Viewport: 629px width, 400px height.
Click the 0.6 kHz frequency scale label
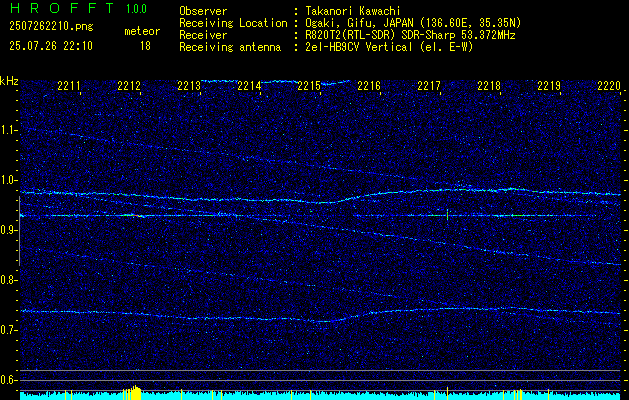[10, 380]
